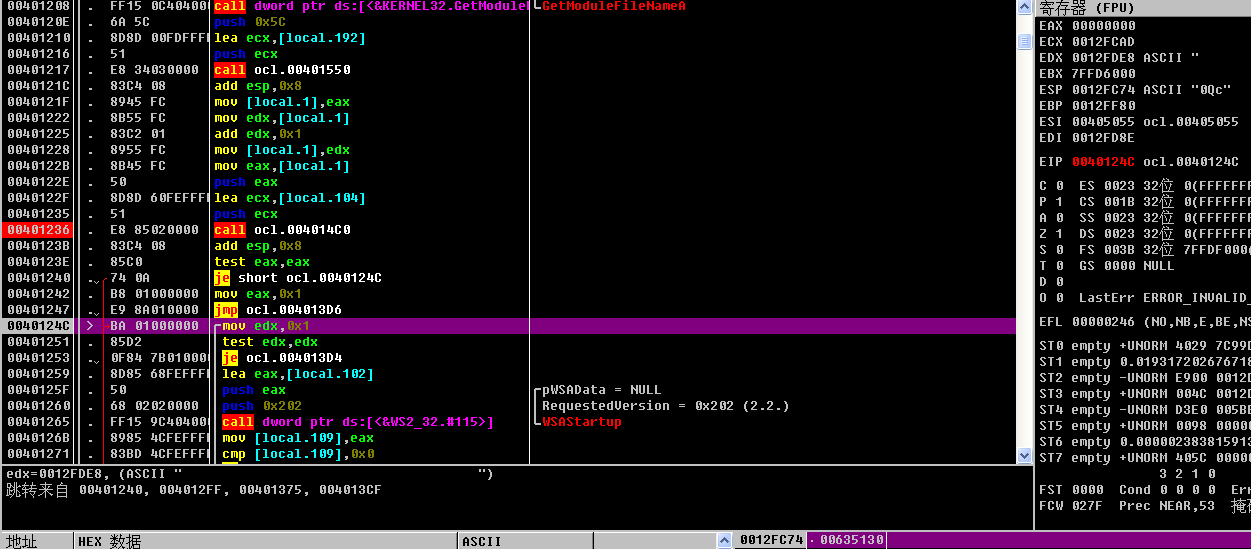Select the O 0 overflow flag
This screenshot has height=549, width=1251.
1051,298
